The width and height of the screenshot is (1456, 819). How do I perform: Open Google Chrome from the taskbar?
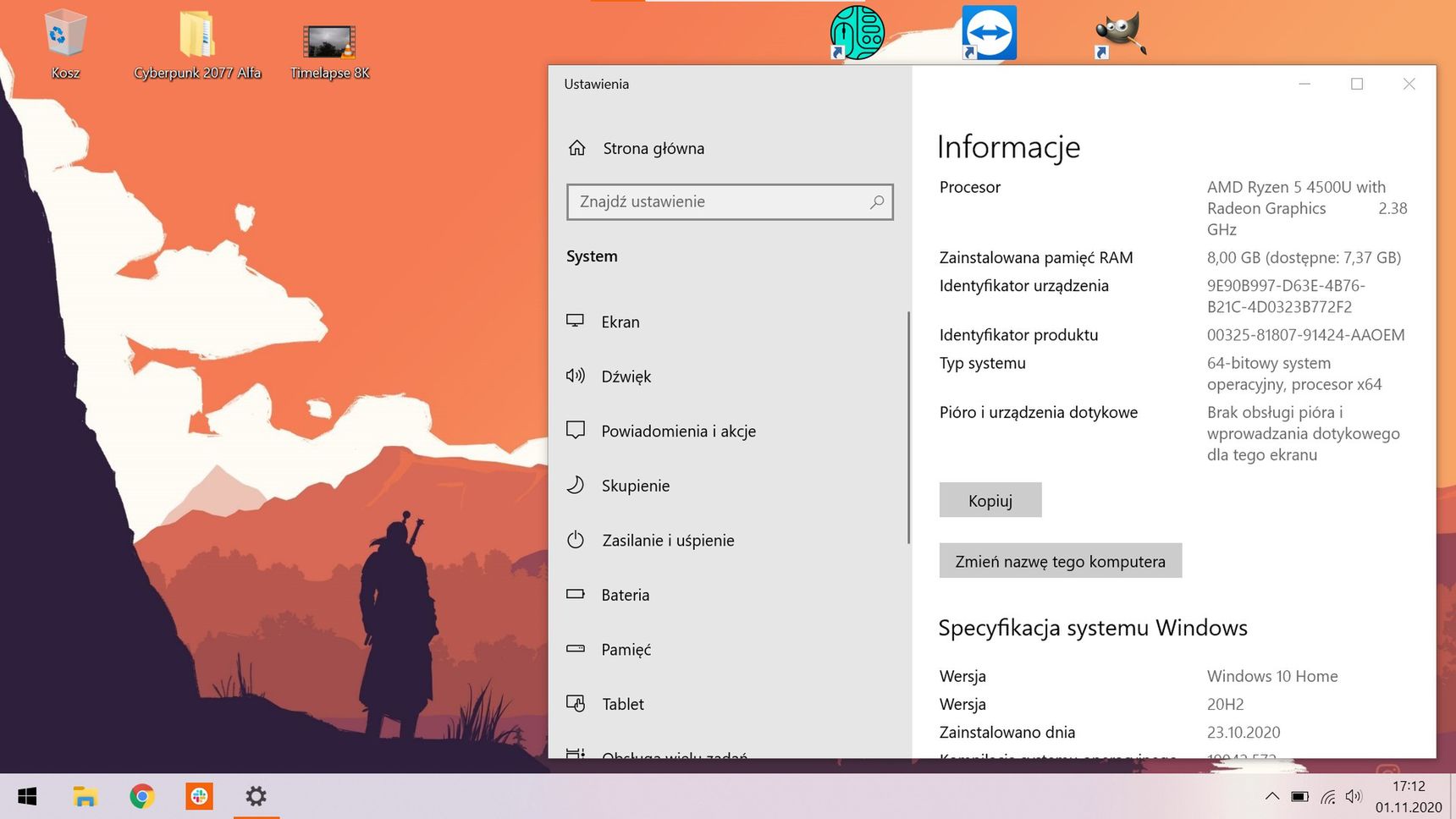point(142,796)
